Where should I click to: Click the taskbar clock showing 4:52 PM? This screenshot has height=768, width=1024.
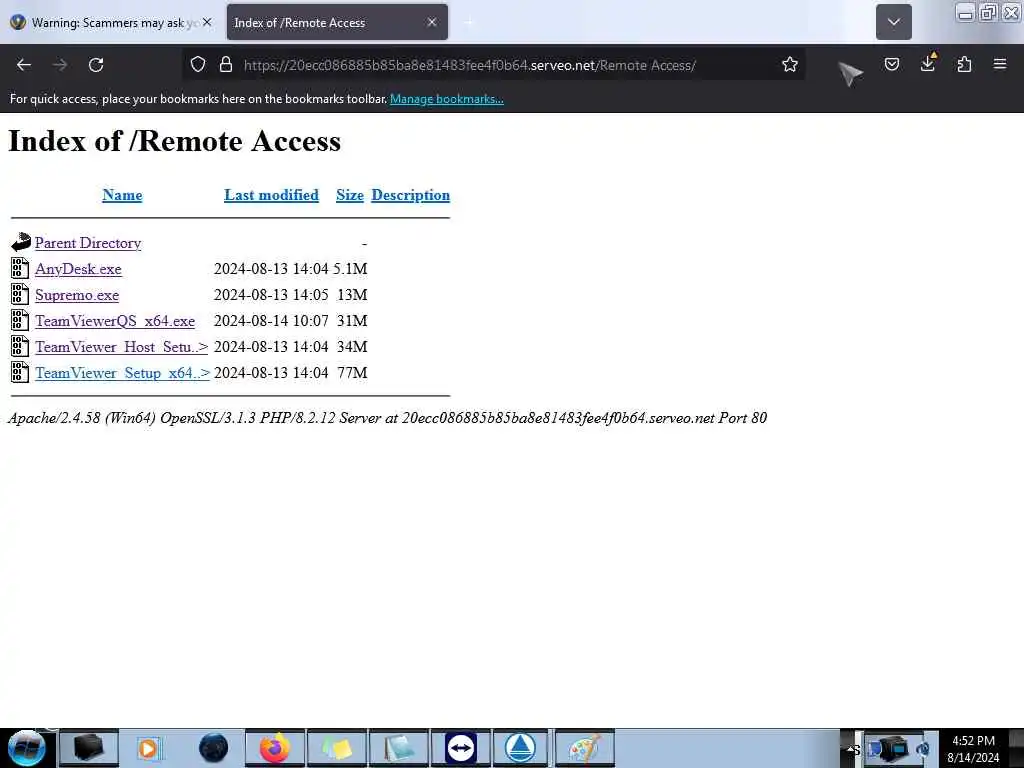pos(973,749)
